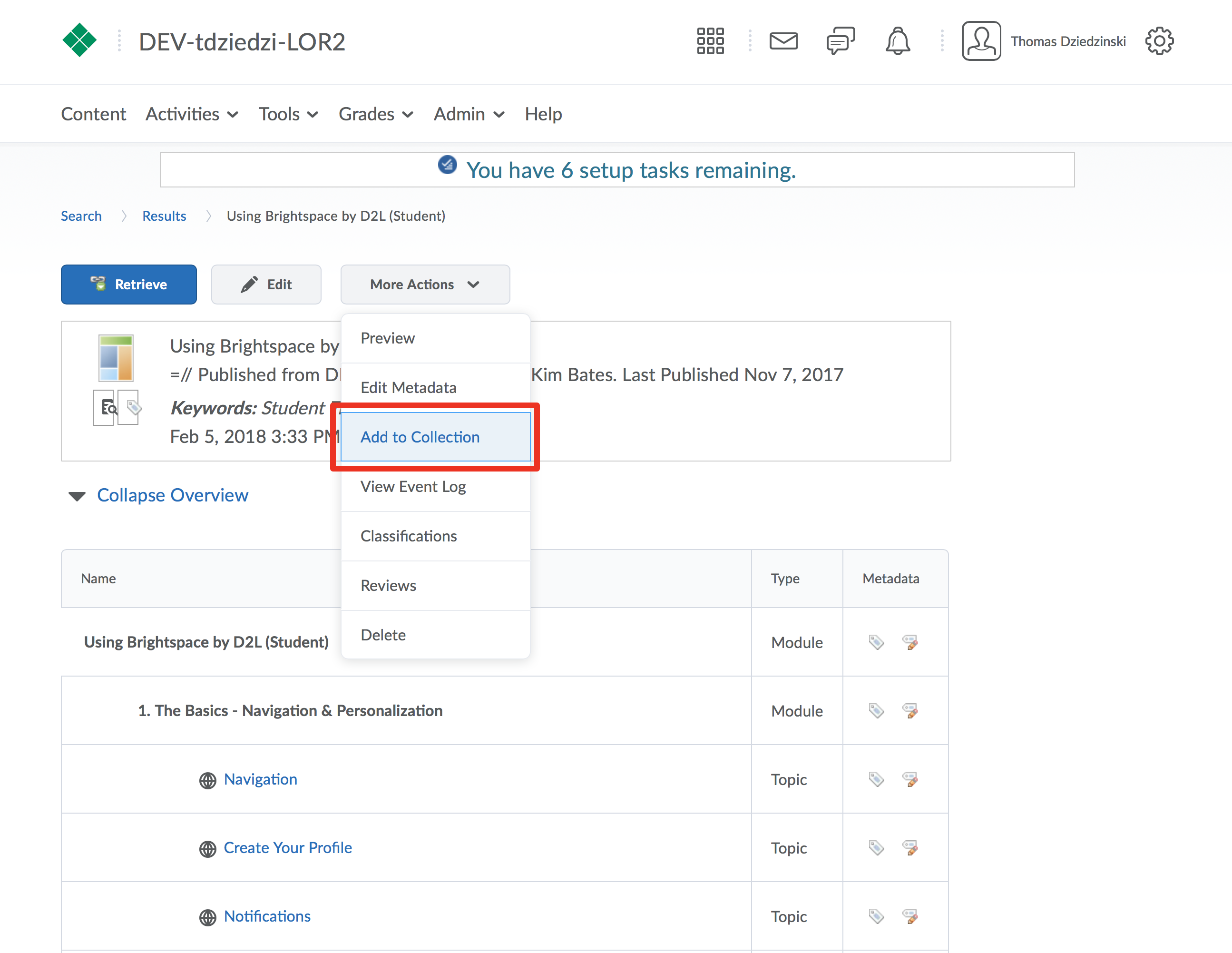Screen dimensions: 1232x953
Task: Click the preview magnifier icon under thumbnail
Action: [108, 407]
